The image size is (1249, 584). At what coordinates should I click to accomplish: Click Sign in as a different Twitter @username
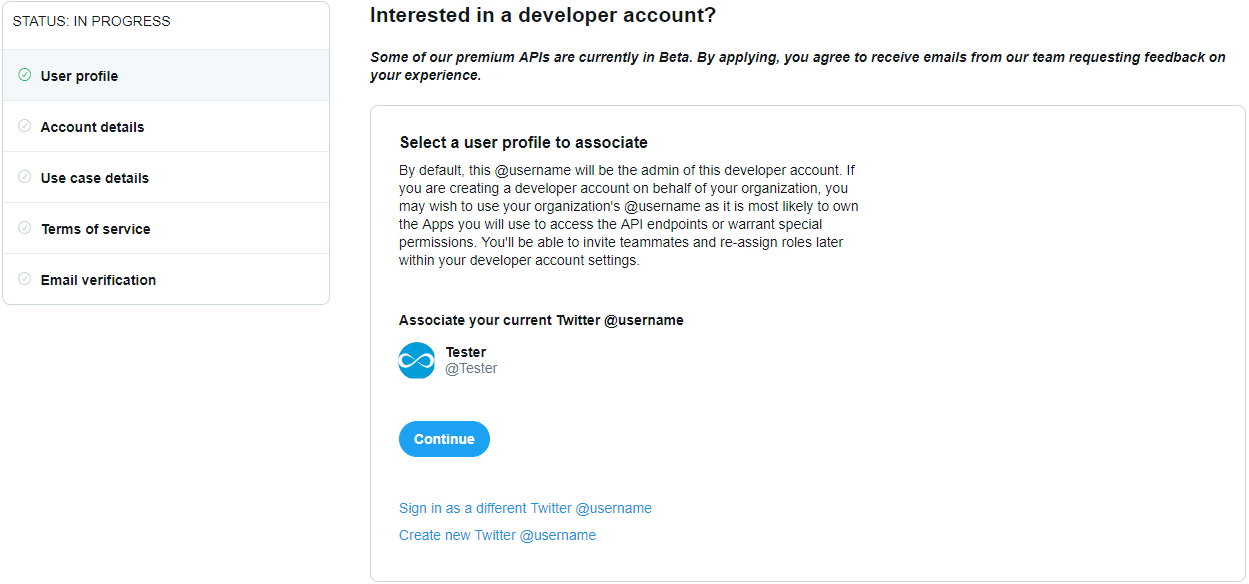[525, 508]
